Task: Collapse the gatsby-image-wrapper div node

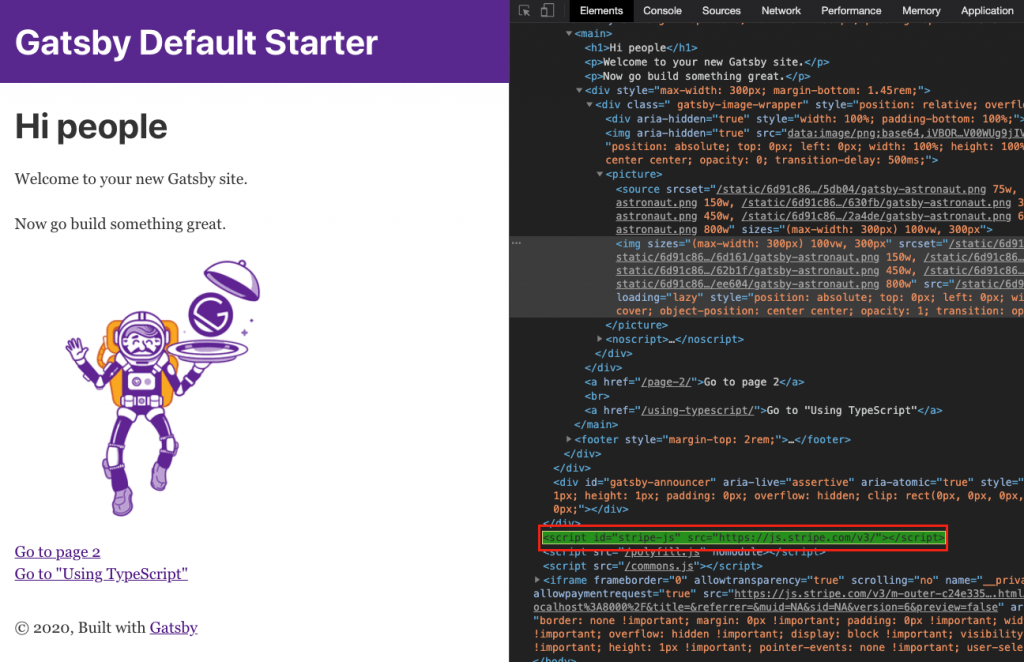Action: (589, 104)
